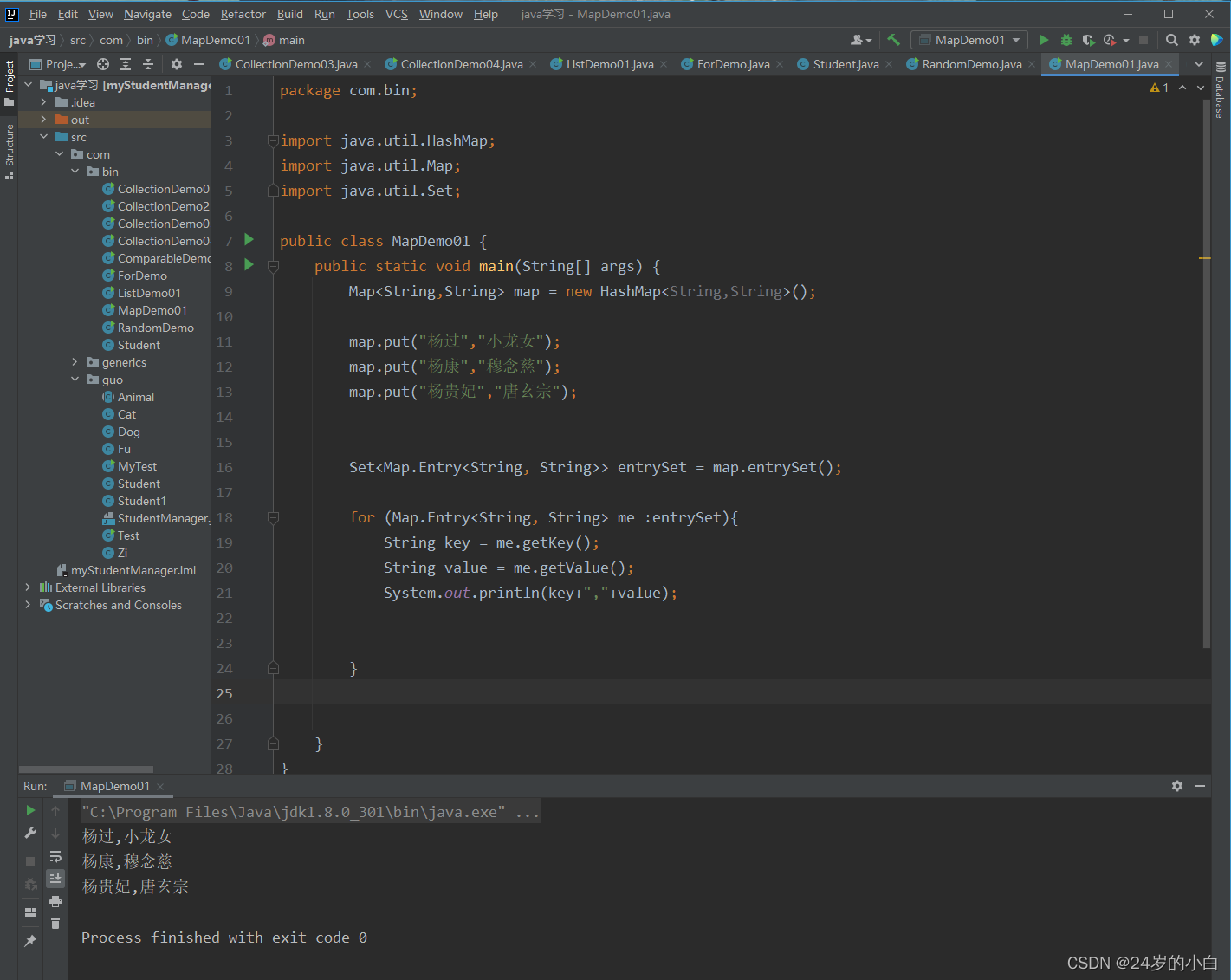The image size is (1231, 980).
Task: Click the wrench icon in Run panel
Action: pyautogui.click(x=30, y=833)
